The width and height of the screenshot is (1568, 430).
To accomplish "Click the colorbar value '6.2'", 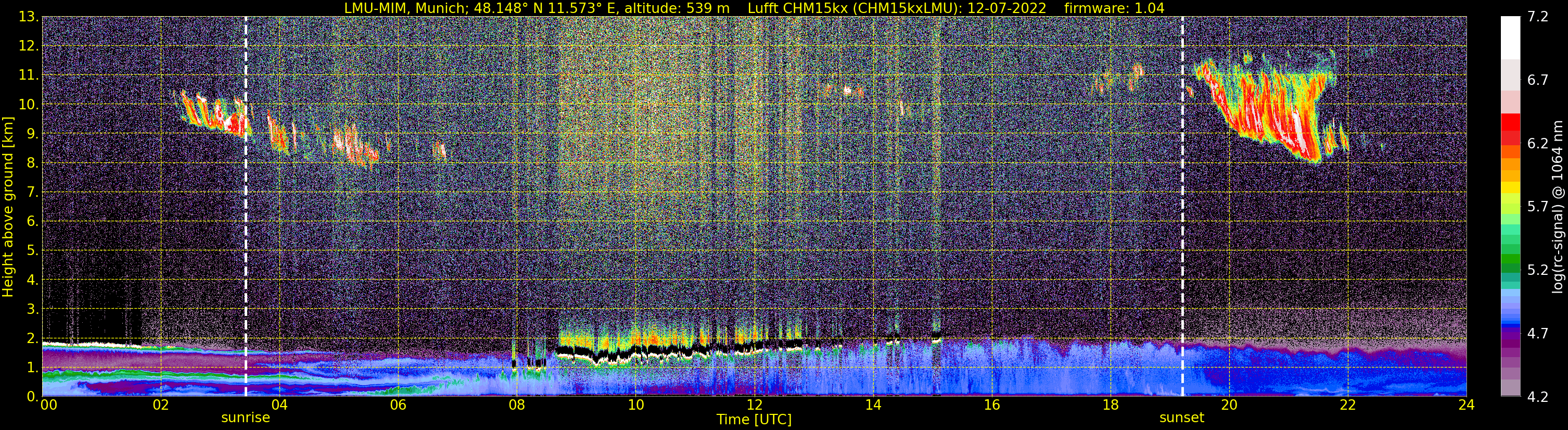I will tap(1538, 144).
